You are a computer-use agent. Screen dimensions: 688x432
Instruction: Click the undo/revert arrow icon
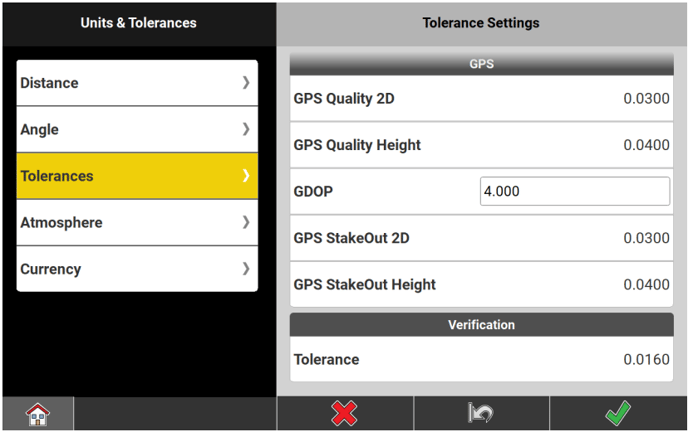point(481,413)
